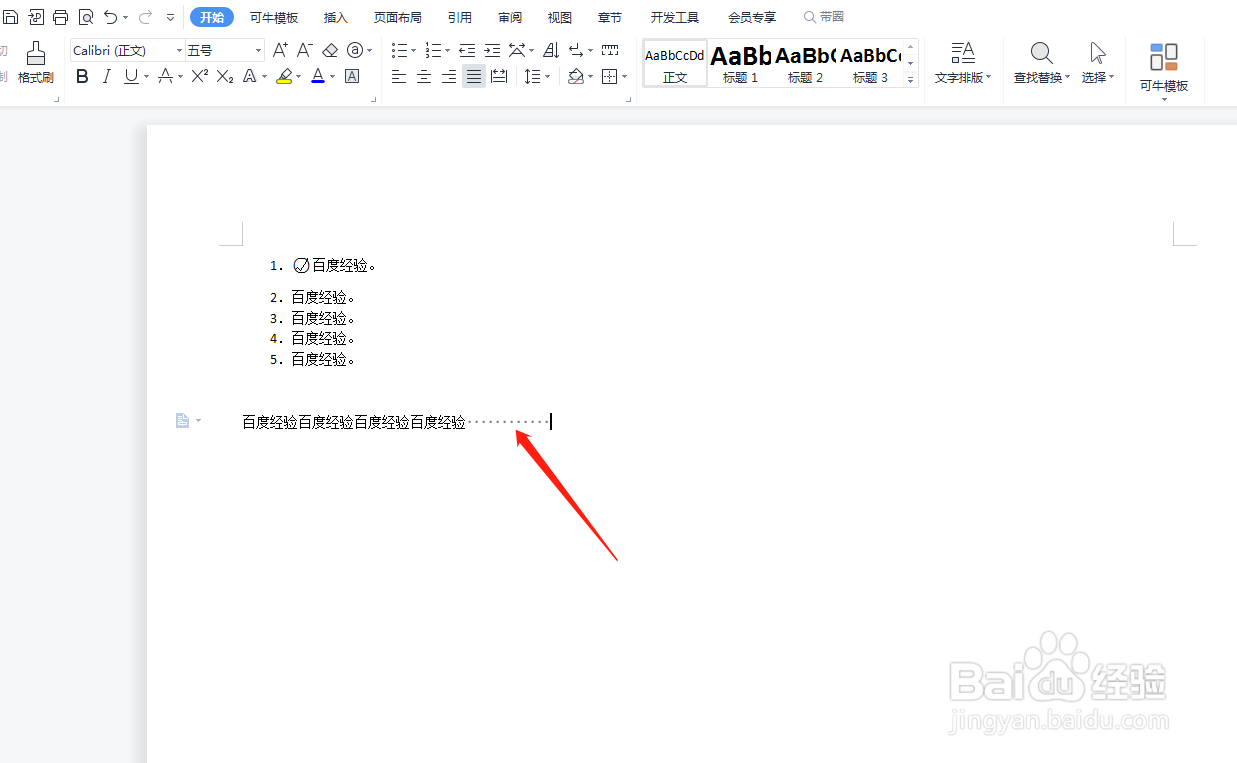
Task: Center align the paragraph
Action: click(x=424, y=76)
